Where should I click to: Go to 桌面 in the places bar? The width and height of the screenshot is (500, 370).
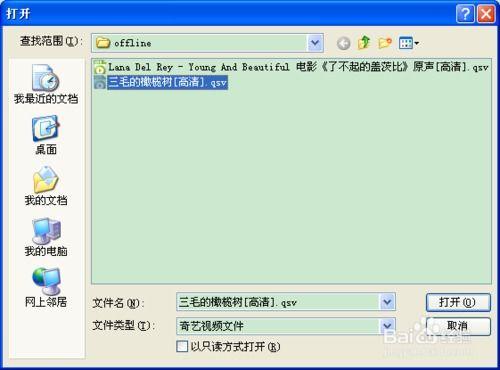[x=46, y=135]
